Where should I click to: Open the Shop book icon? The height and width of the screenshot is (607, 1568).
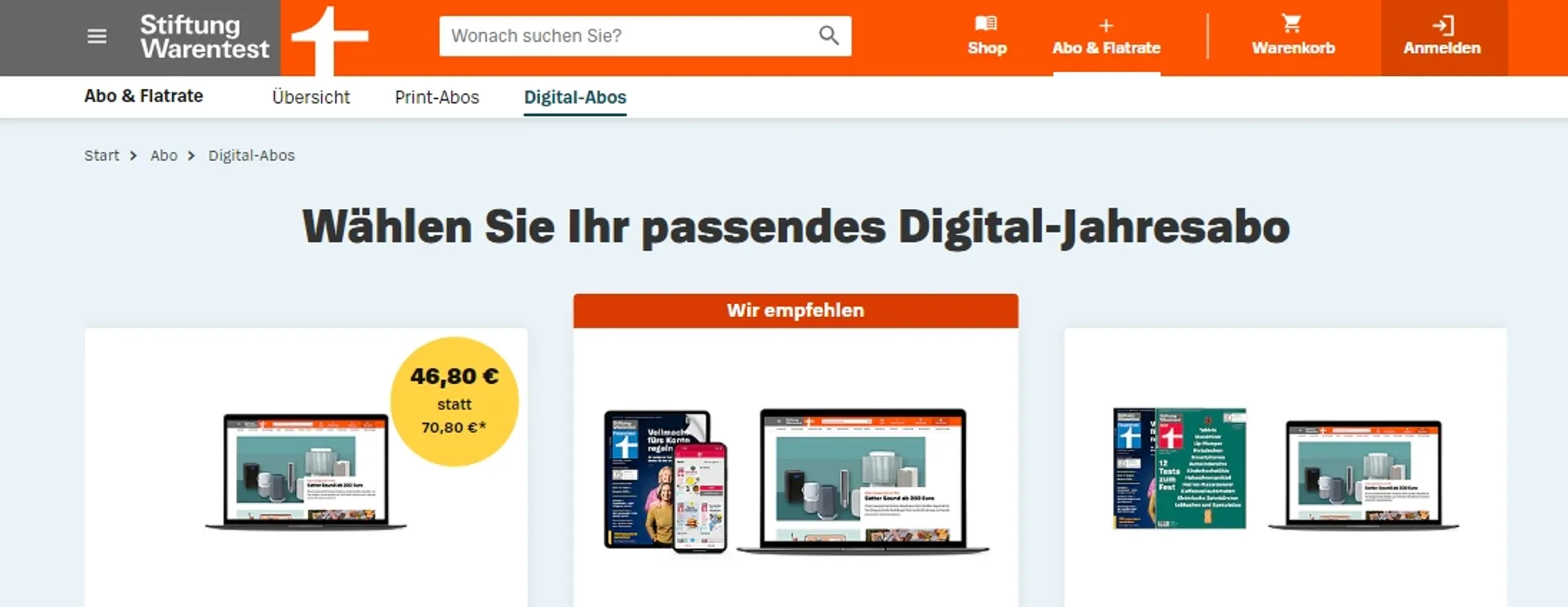tap(987, 24)
